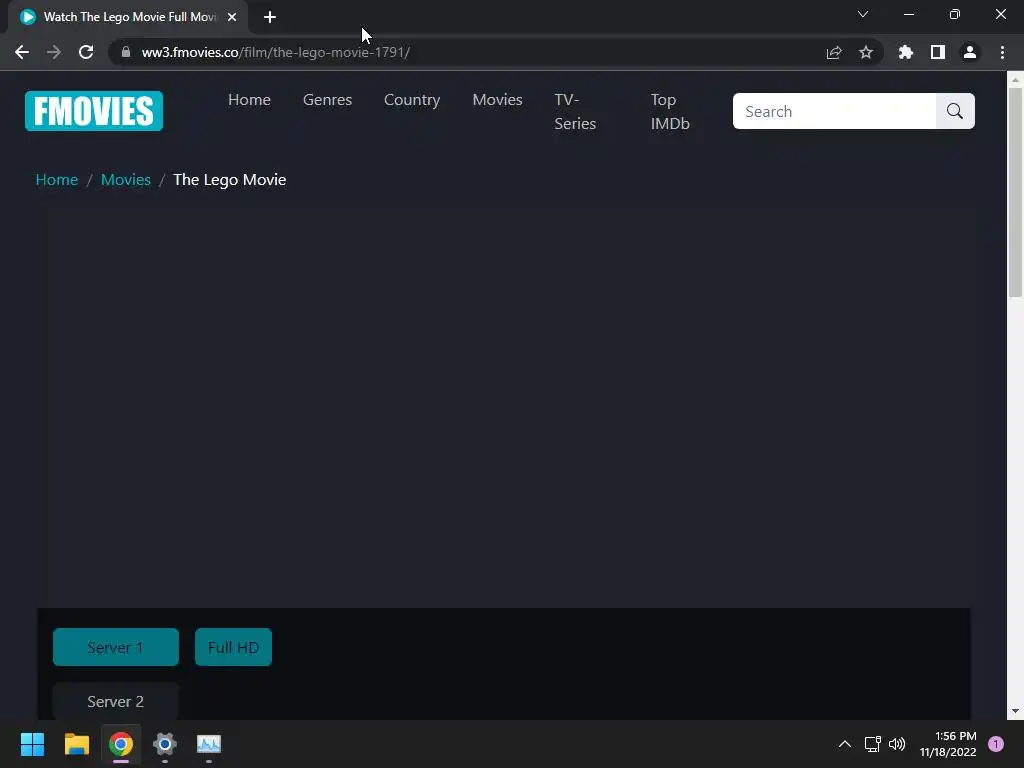
Task: Open the TV-Series nav item
Action: pos(575,112)
